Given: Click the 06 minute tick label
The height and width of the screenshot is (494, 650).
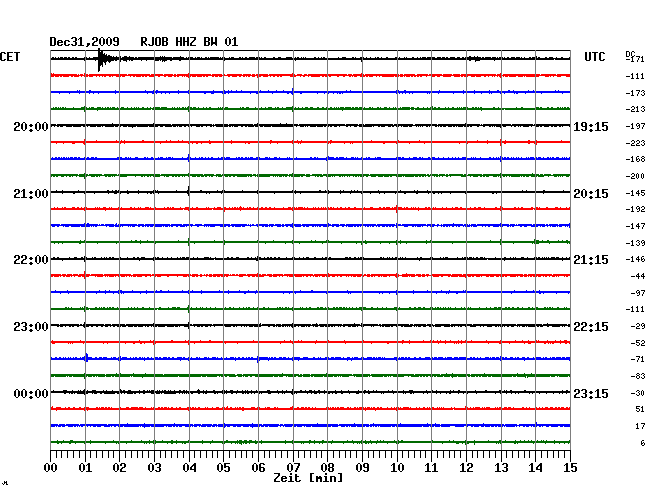Looking at the screenshot, I should 258,467.
